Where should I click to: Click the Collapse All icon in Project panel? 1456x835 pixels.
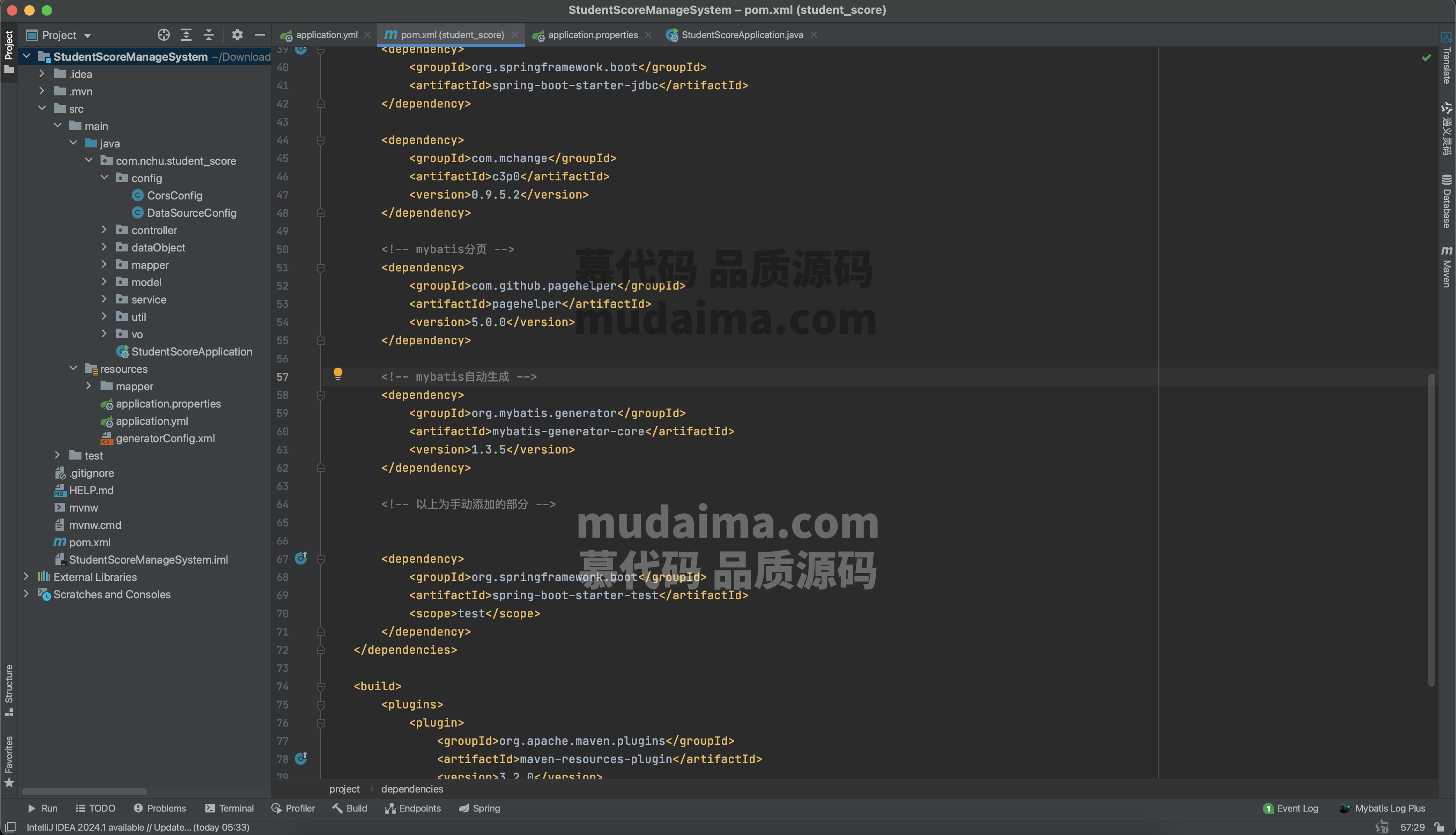tap(209, 35)
